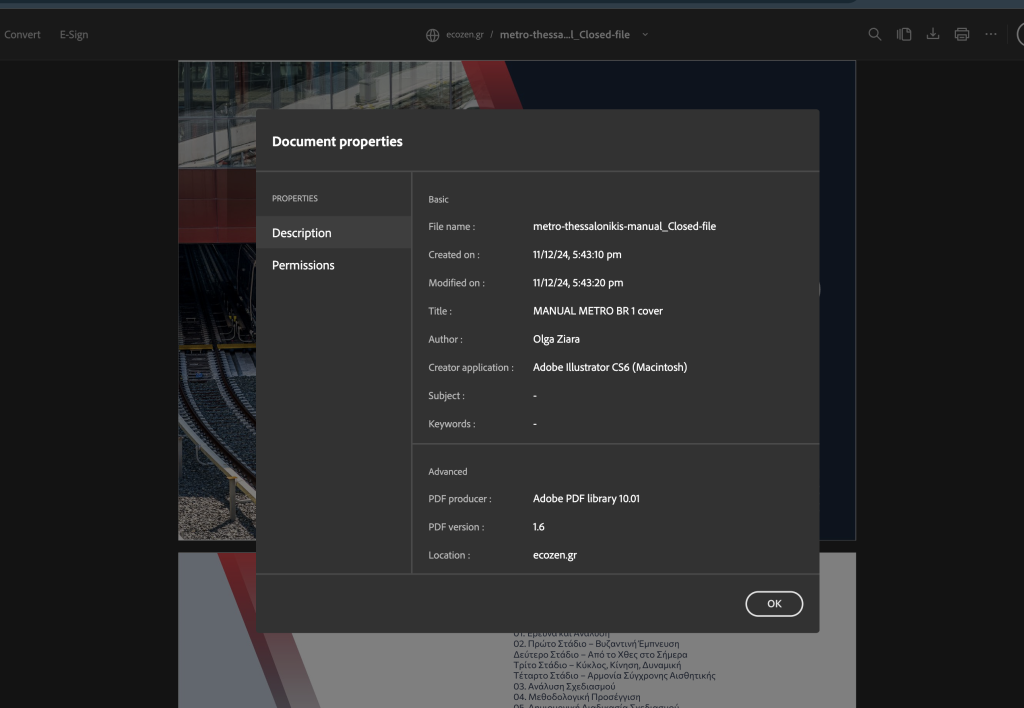Click the "Author :" label
Image resolution: width=1024 pixels, height=708 pixels.
tap(445, 339)
